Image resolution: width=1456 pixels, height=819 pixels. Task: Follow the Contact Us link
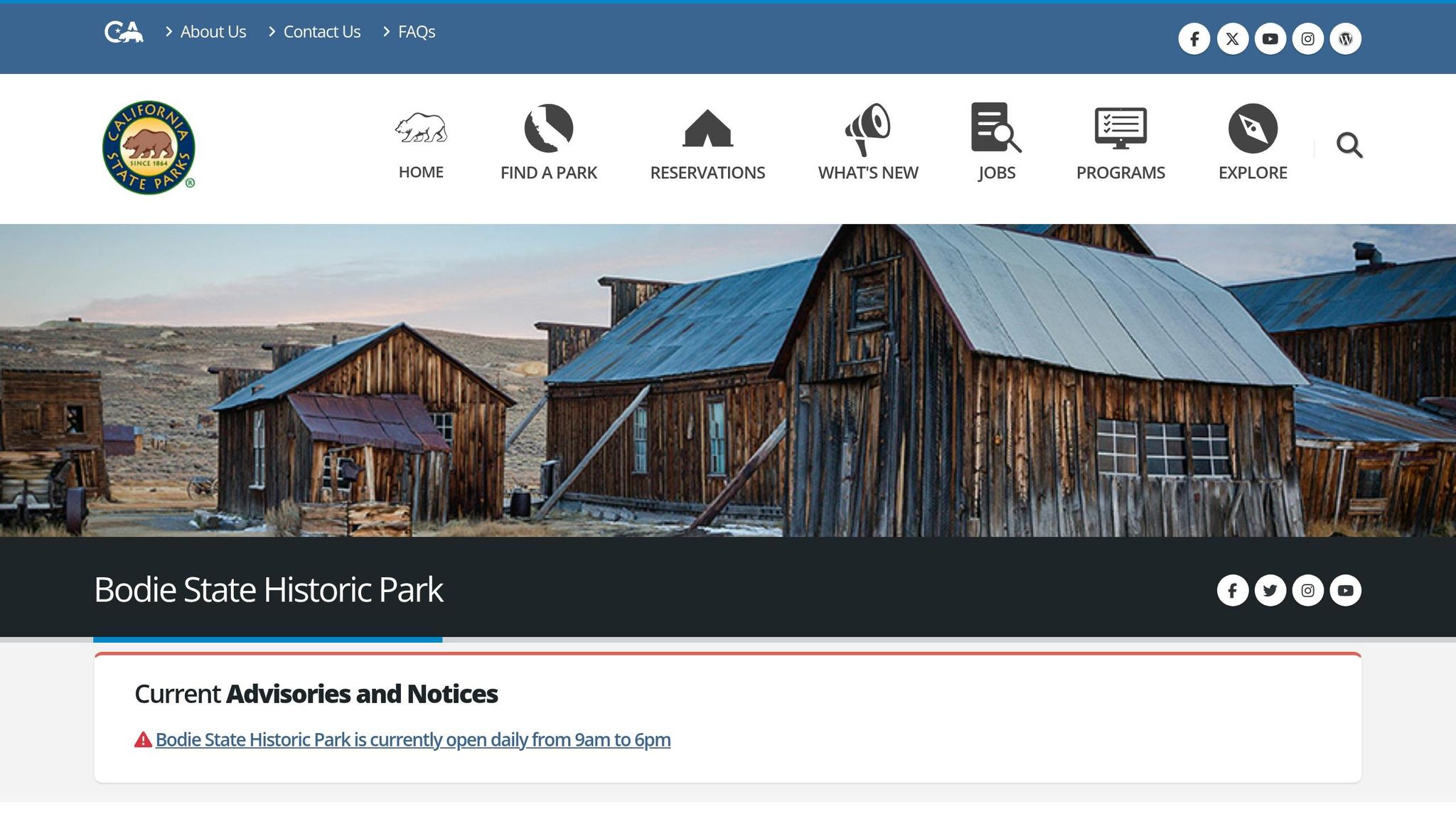tap(321, 32)
